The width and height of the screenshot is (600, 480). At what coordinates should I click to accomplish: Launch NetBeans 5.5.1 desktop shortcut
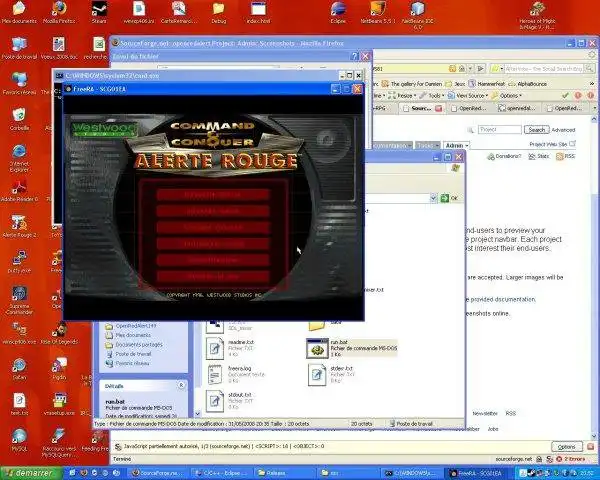[378, 11]
